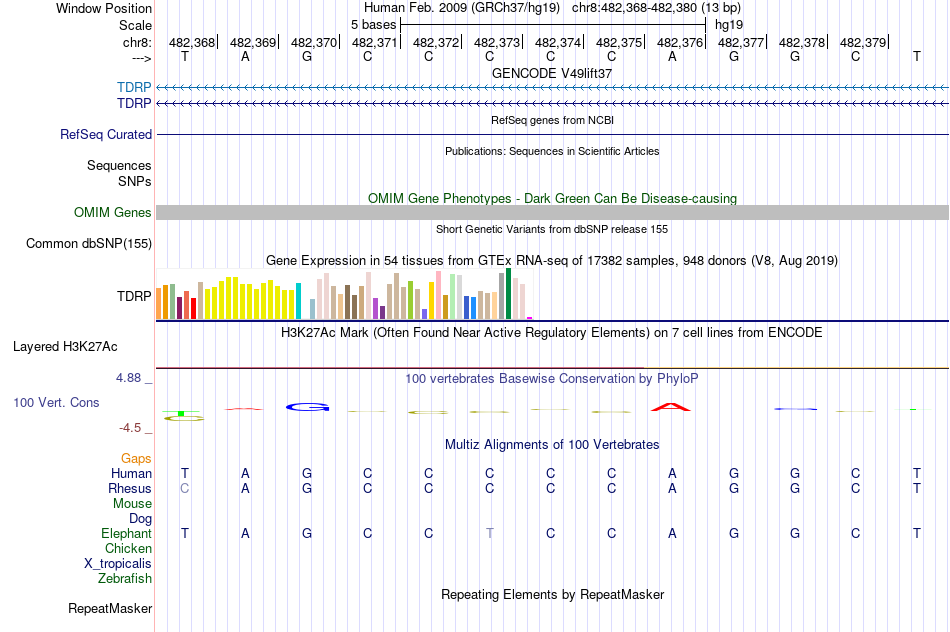Click the Layered H3K27Ac label
Screen dimensions: 950x632
pos(65,347)
